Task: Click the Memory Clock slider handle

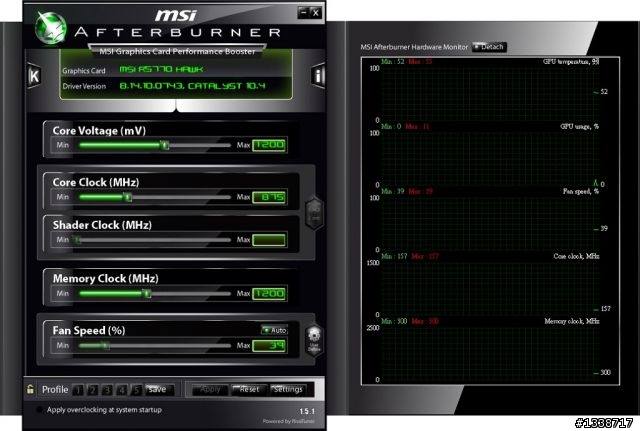Action: pos(147,293)
